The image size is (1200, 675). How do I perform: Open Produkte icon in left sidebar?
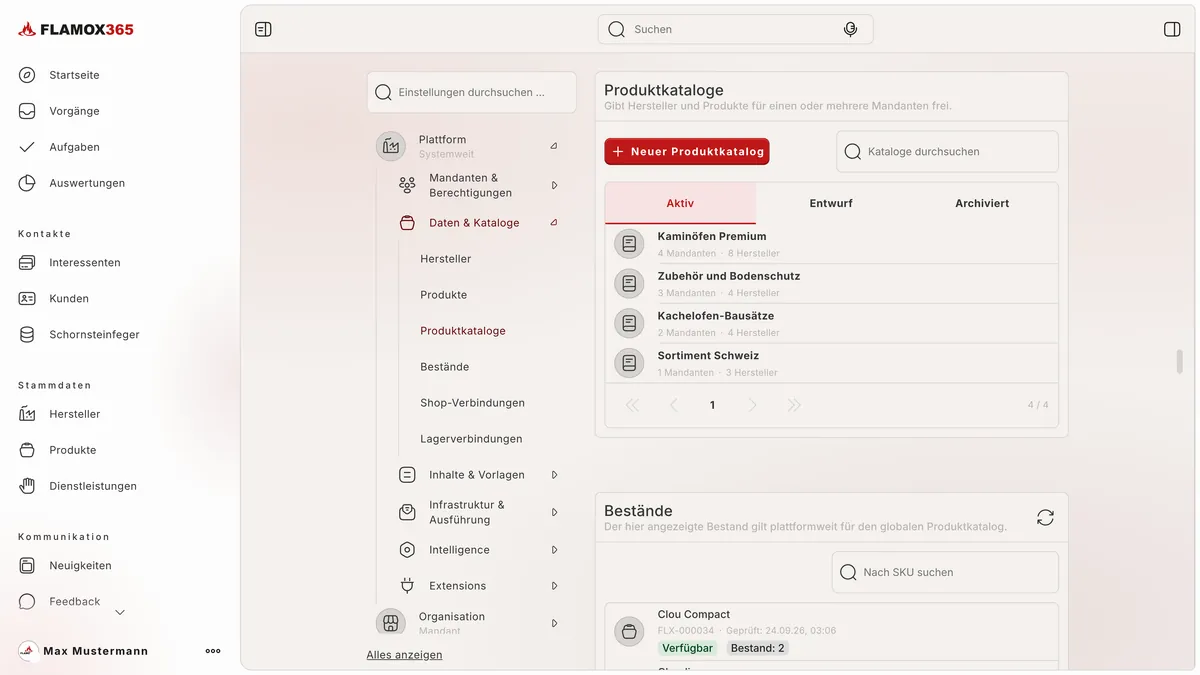coord(27,450)
